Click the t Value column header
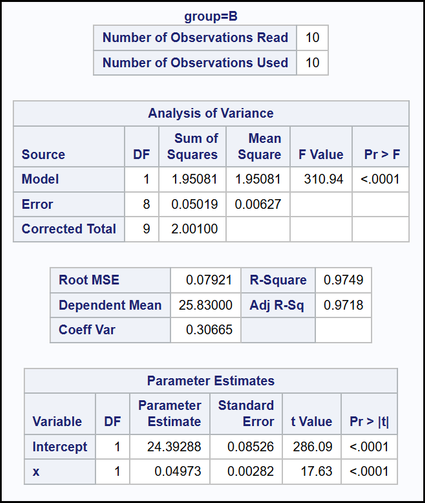The width and height of the screenshot is (425, 503). click(x=311, y=422)
